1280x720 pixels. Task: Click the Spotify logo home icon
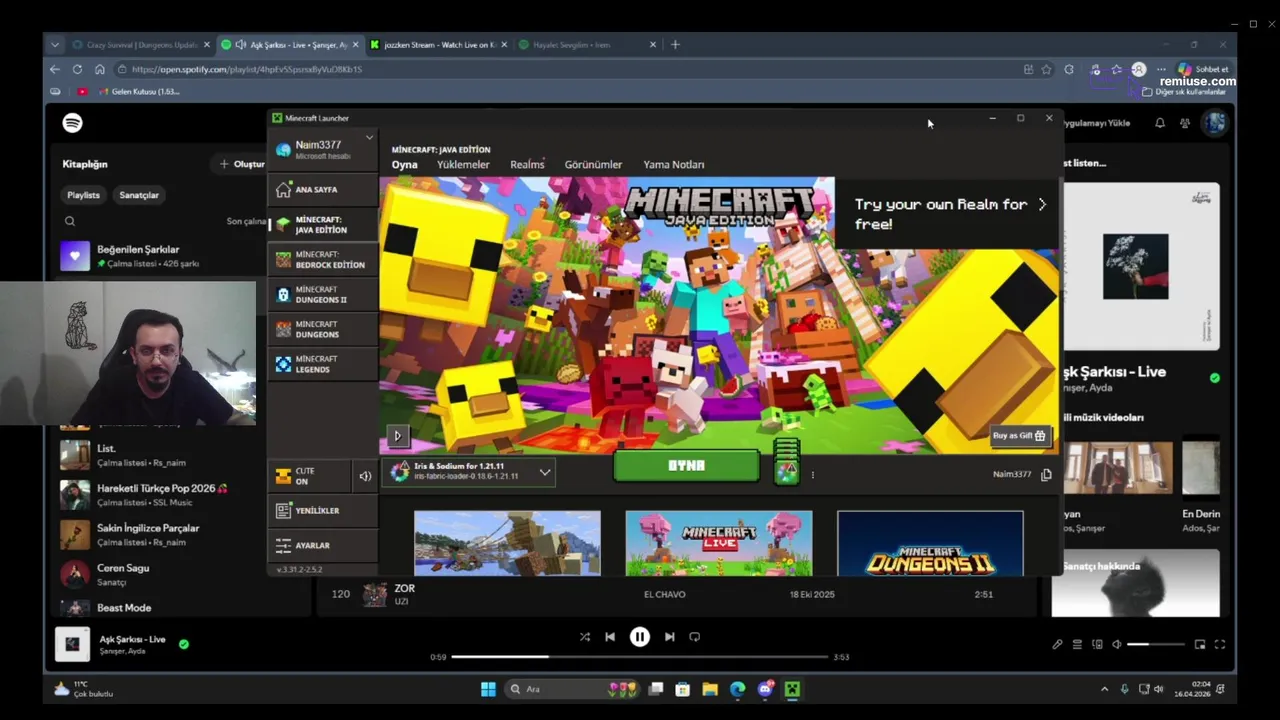72,123
